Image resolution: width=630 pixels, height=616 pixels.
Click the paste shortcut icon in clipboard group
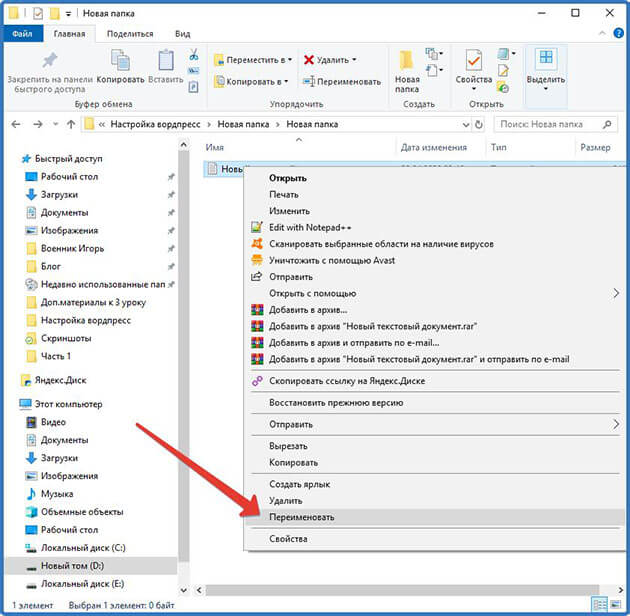[x=194, y=86]
